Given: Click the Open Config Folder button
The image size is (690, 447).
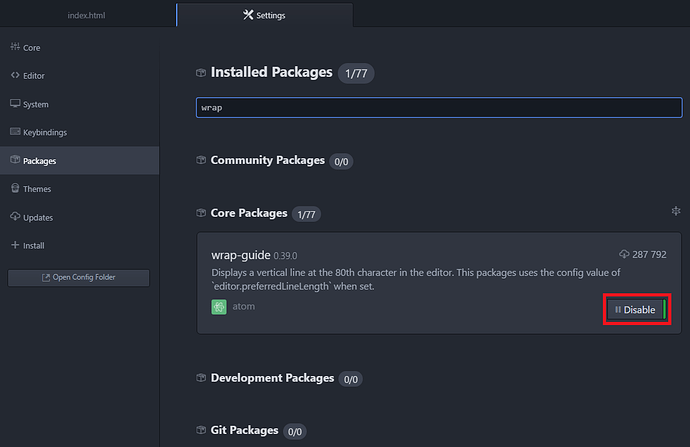Looking at the screenshot, I should point(78,277).
